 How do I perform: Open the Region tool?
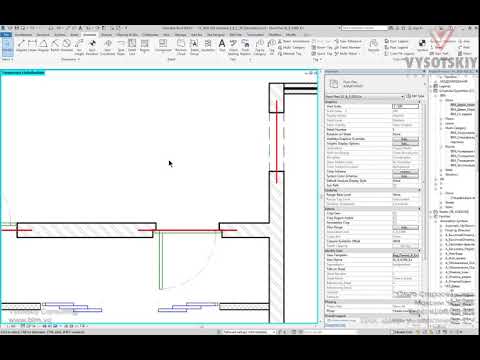[x=144, y=46]
